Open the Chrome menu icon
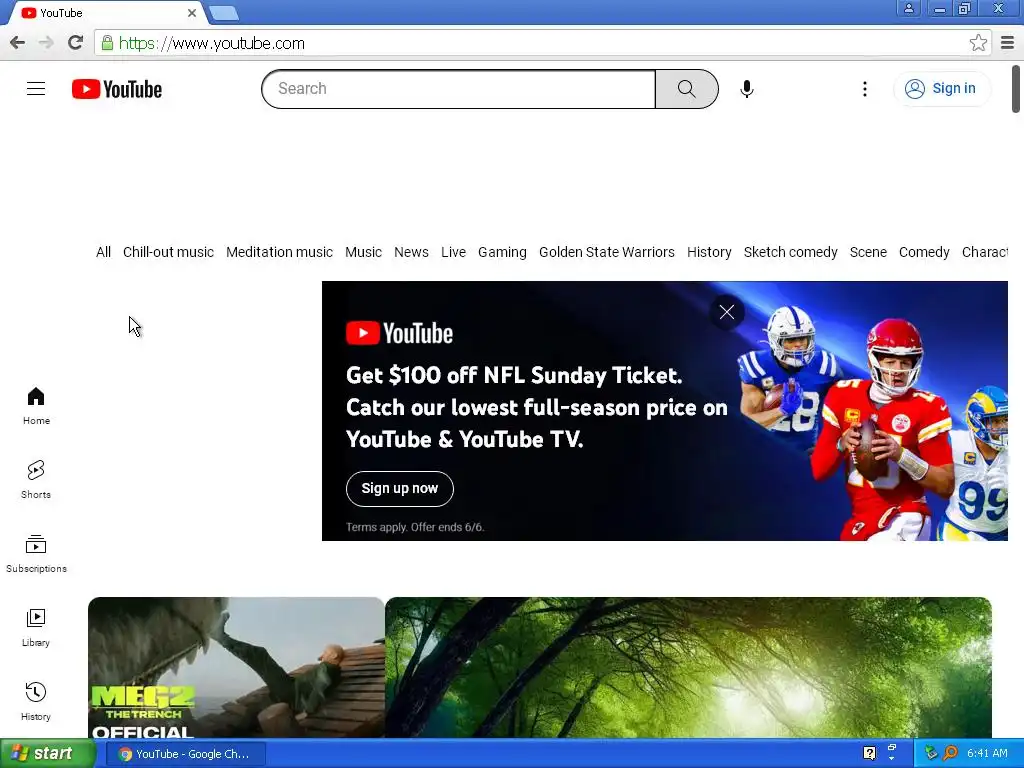 click(x=1008, y=43)
